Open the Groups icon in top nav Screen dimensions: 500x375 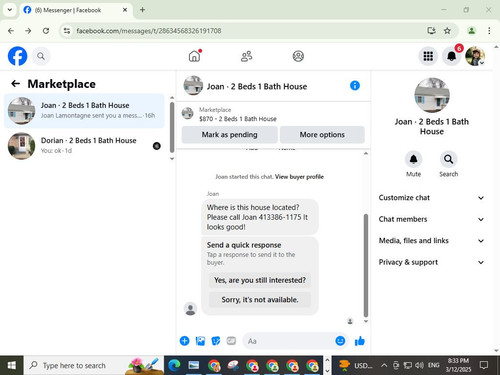[x=298, y=56]
